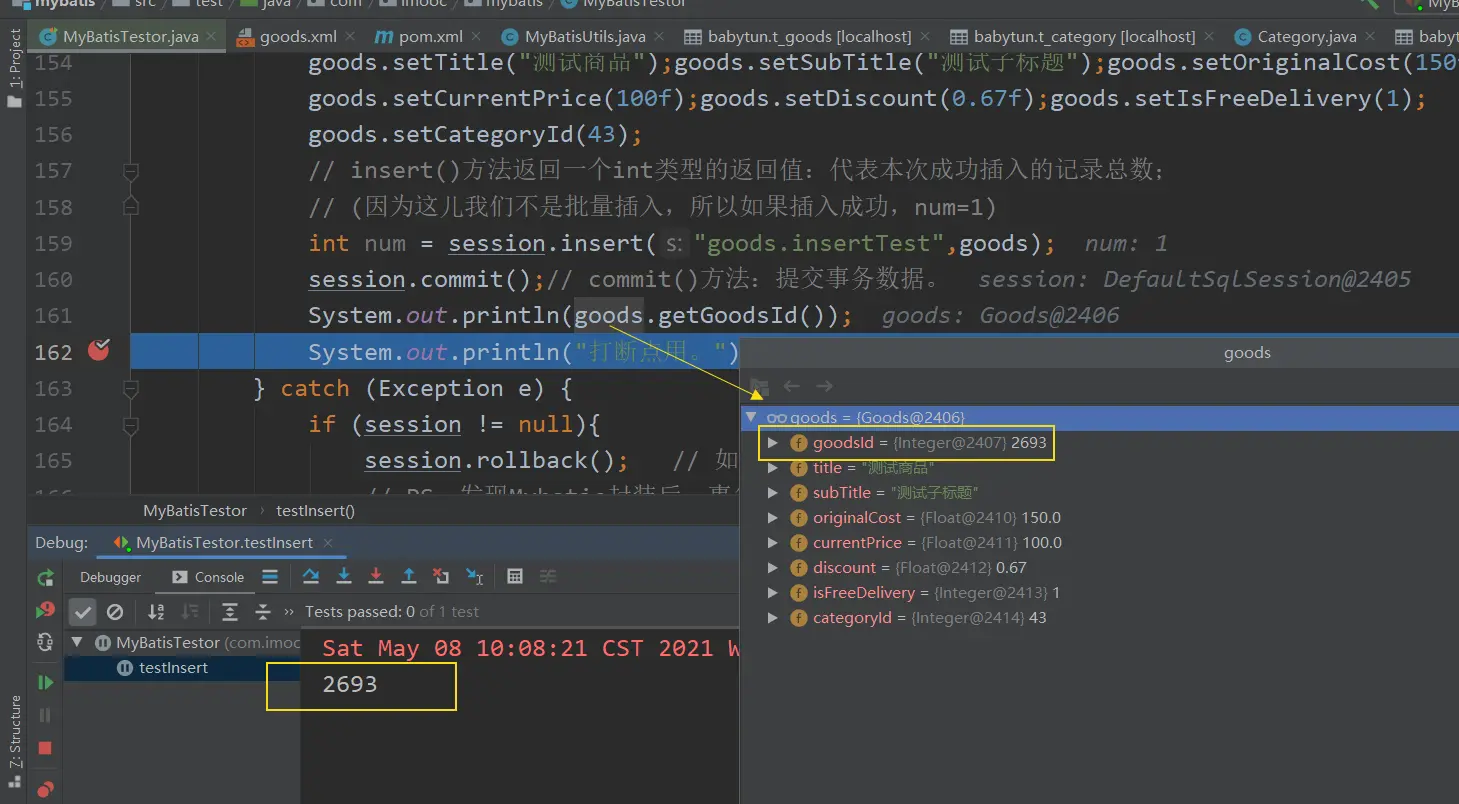Expand the discount field node
The height and width of the screenshot is (804, 1459).
(772, 568)
